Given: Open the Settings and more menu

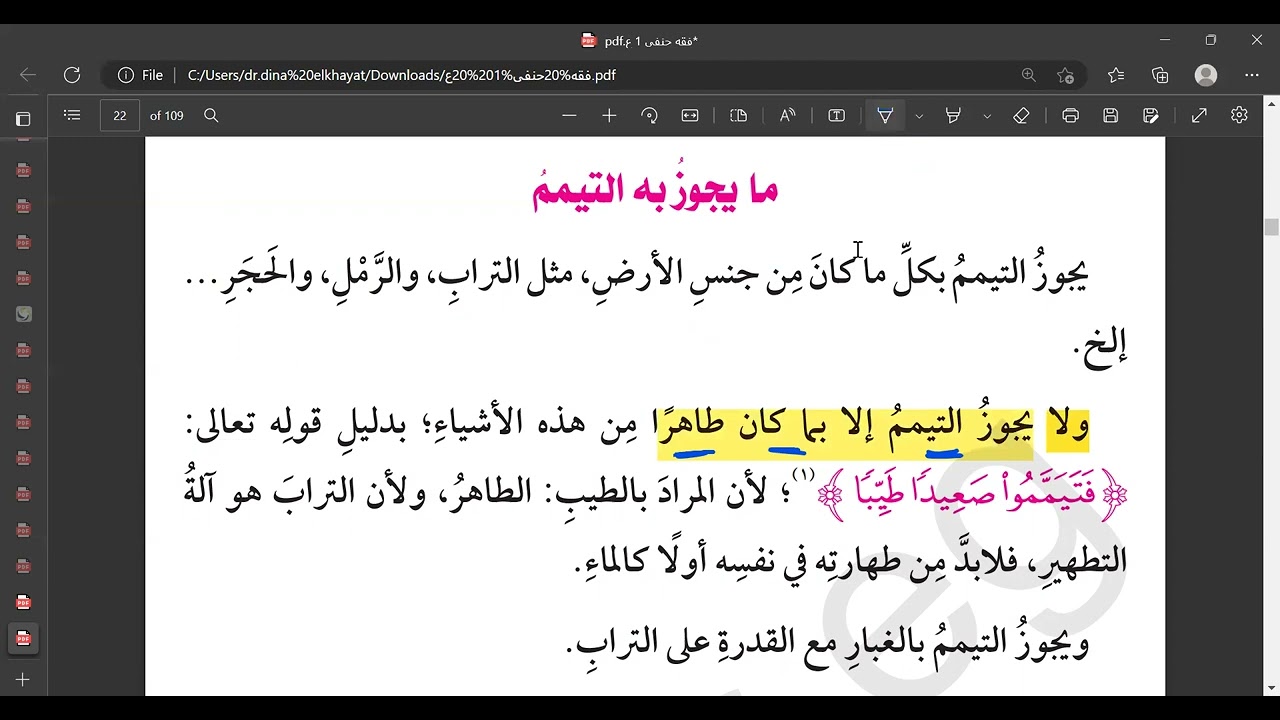Looking at the screenshot, I should 1252,75.
